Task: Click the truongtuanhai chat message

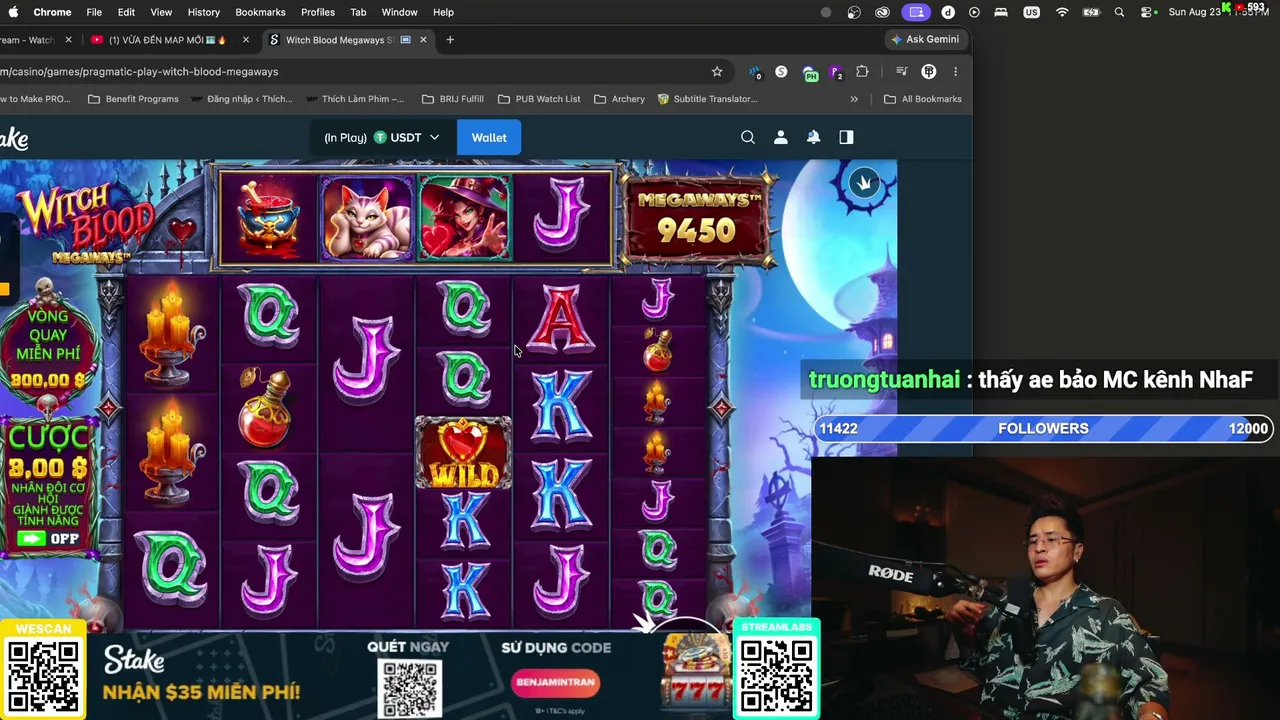Action: click(1031, 380)
